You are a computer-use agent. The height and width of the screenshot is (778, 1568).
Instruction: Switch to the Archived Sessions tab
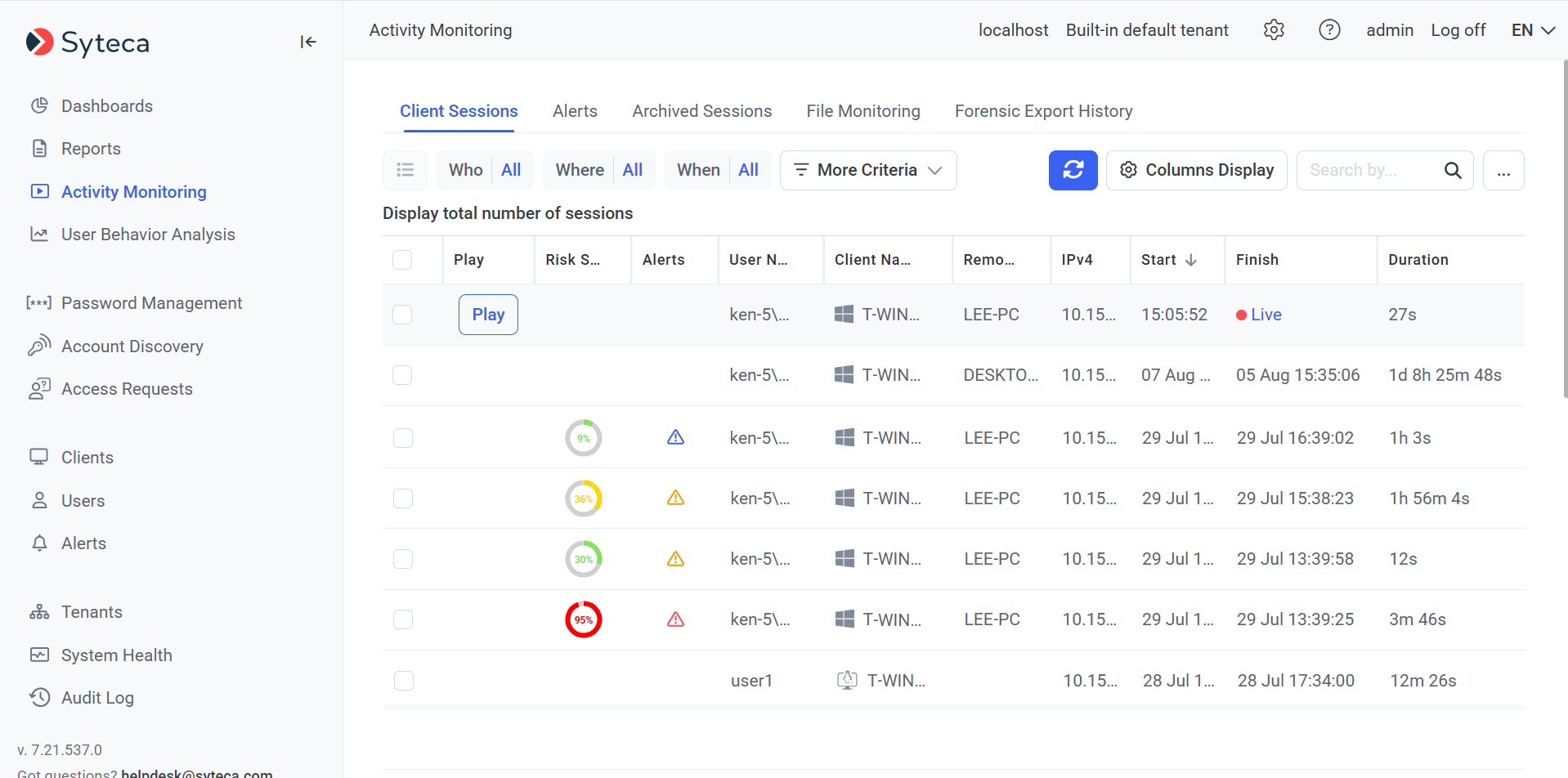coord(701,111)
